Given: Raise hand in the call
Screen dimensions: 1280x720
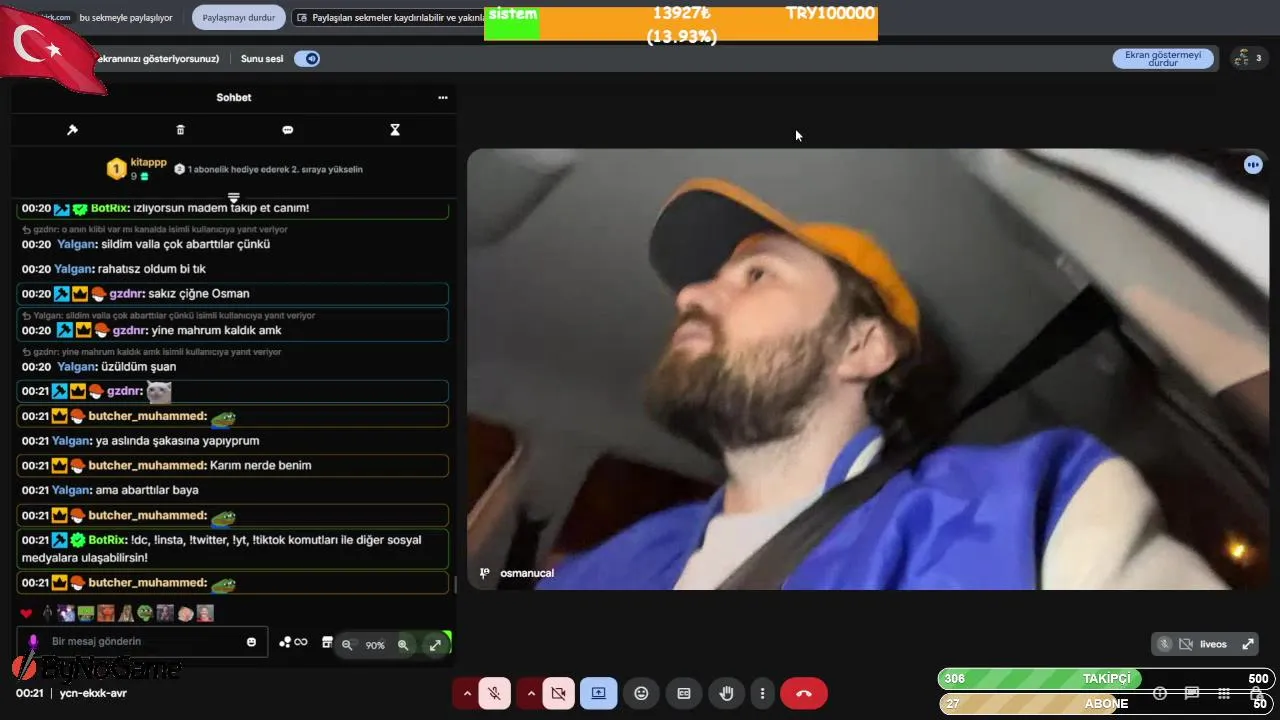Looking at the screenshot, I should [727, 693].
